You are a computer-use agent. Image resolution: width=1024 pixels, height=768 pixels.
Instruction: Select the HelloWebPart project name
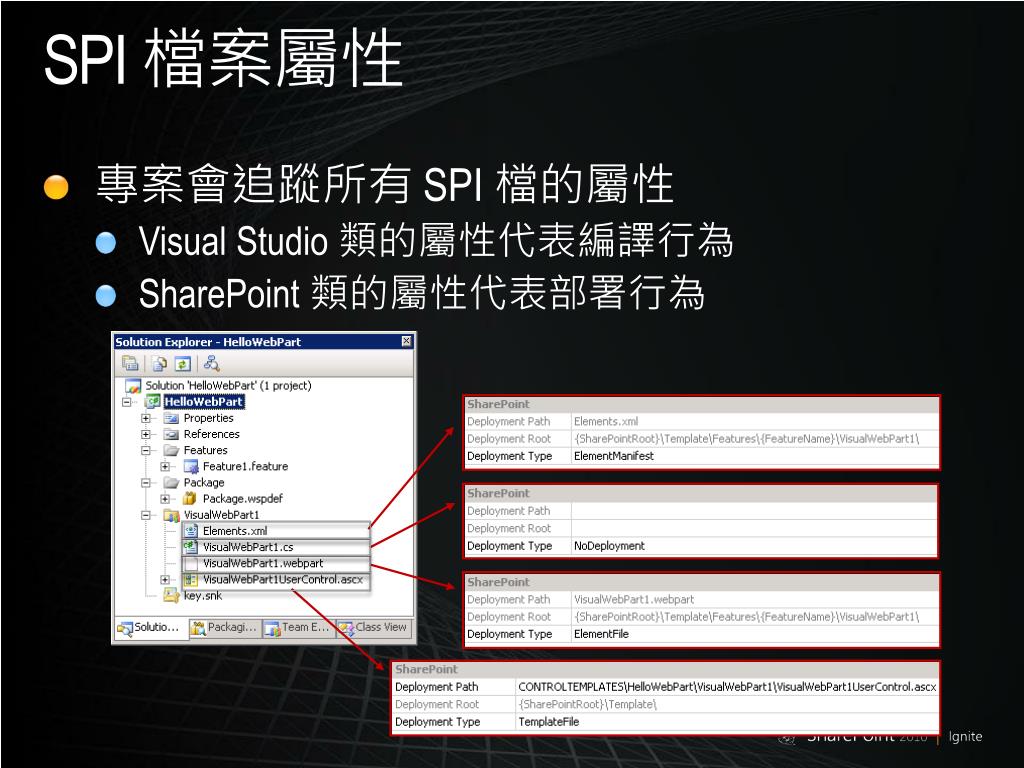(x=204, y=402)
